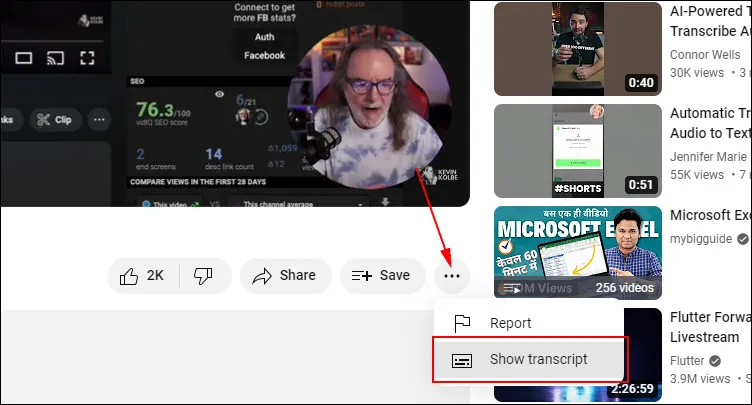This screenshot has height=405, width=752.
Task: Expand the This channel average dropdown
Action: click(300, 204)
